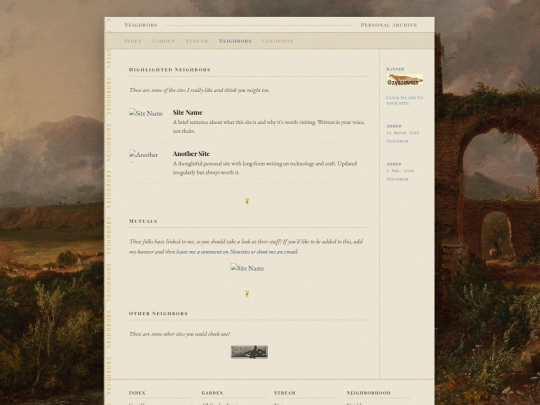Click the 'Mutuals' section heading
Viewport: 540px width, 405px height.
[143, 221]
